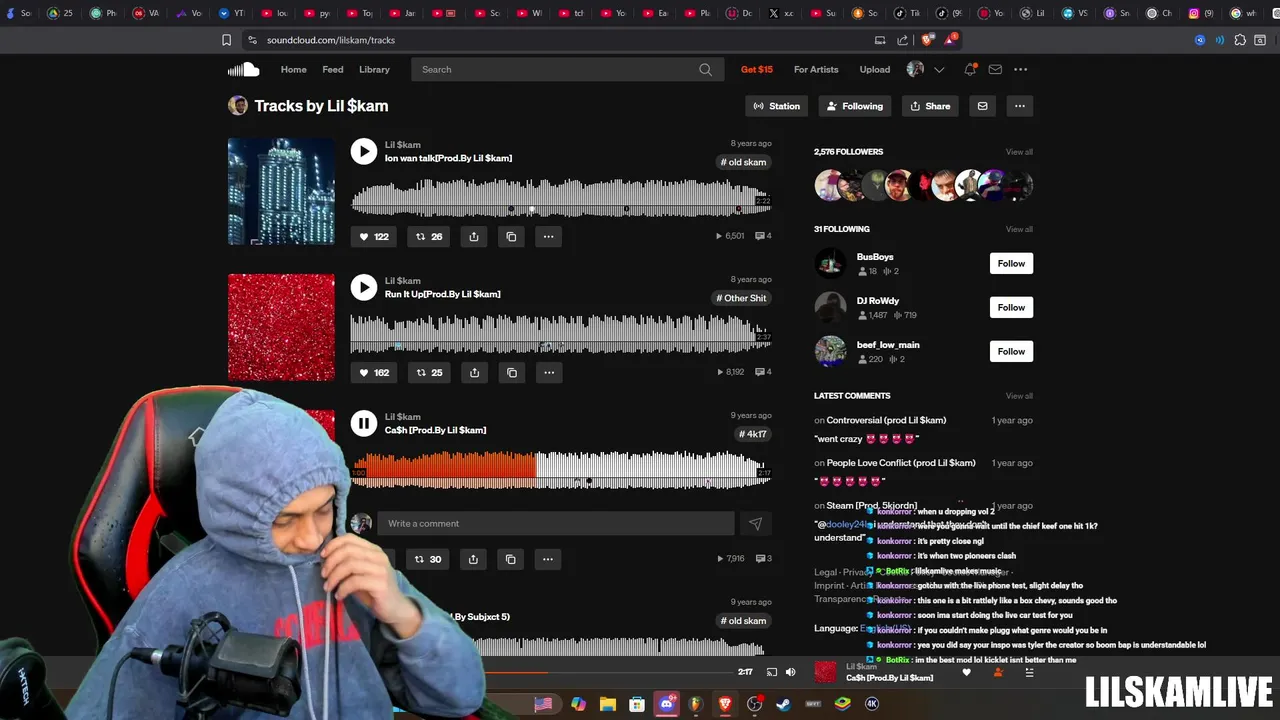Open the Library page

[374, 69]
